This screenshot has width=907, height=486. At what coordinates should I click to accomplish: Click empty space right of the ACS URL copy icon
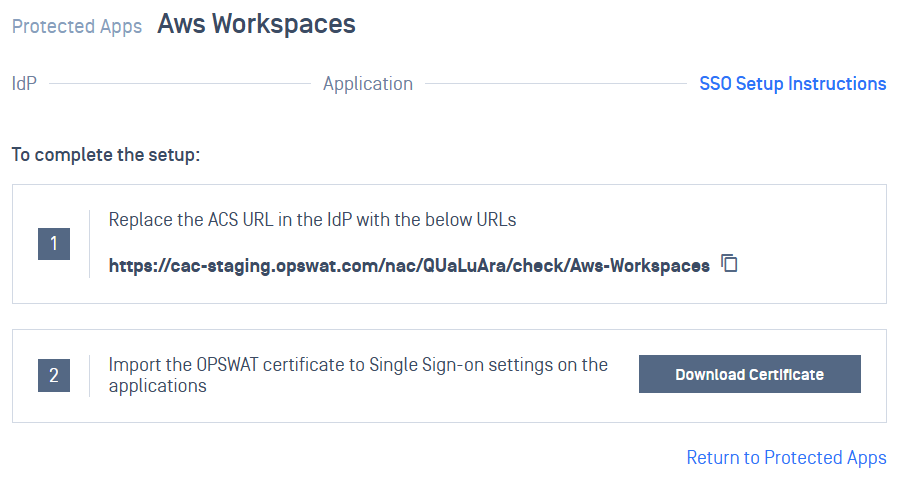coord(810,264)
